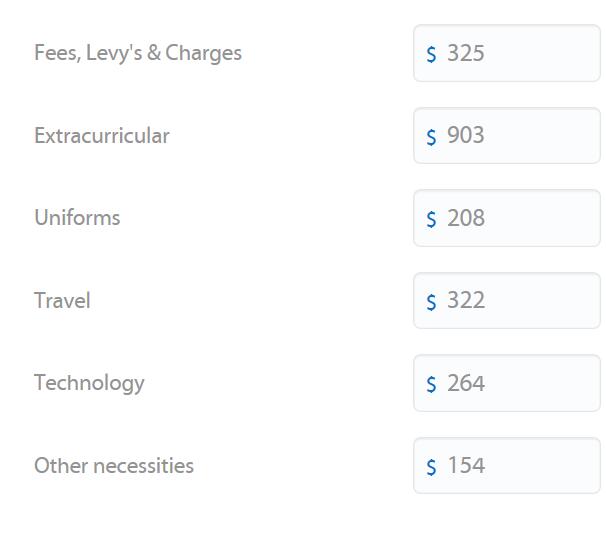Click the Extracurricular label text

click(x=102, y=136)
